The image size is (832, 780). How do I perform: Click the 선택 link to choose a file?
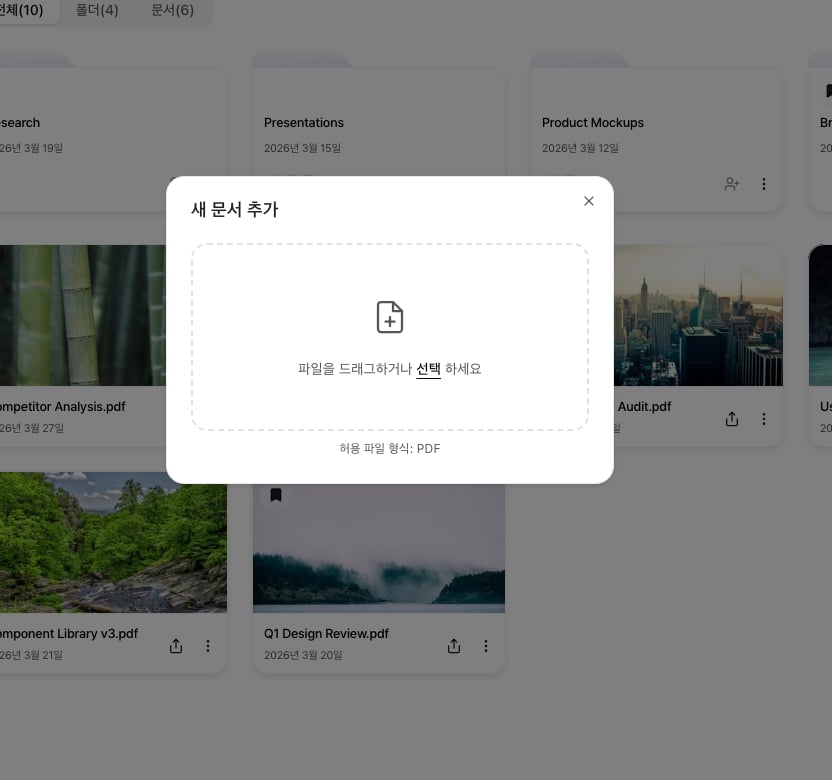428,369
